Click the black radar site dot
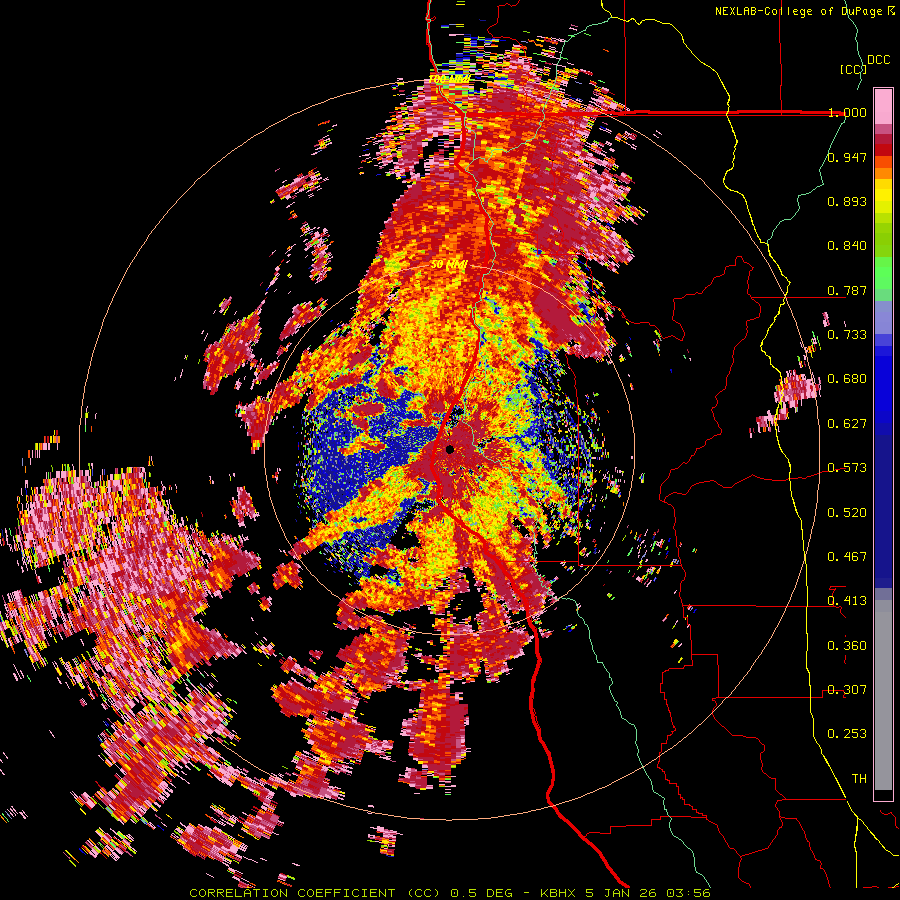The width and height of the screenshot is (900, 900). point(450,449)
